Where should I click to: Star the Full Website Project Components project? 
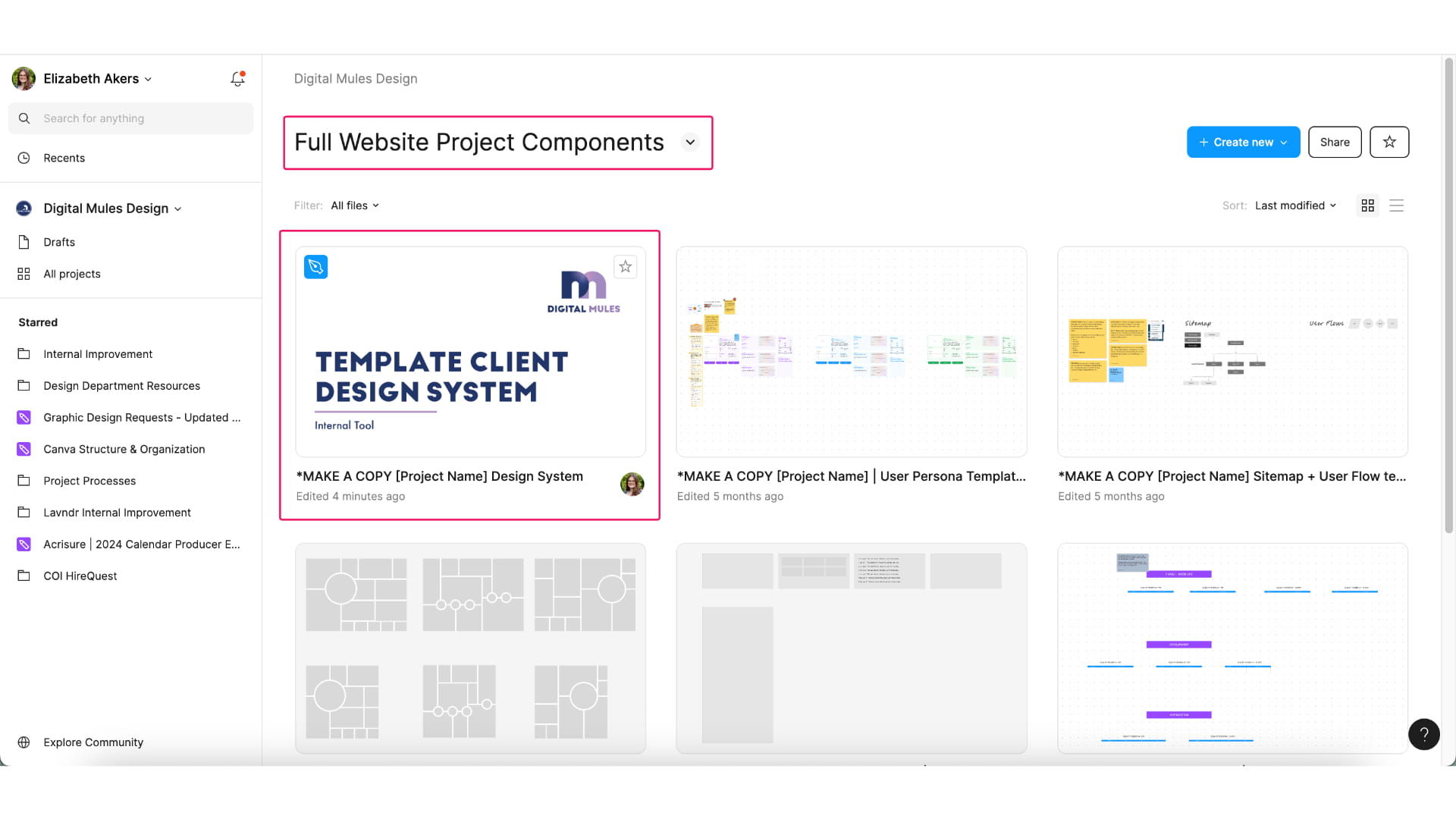point(1389,142)
